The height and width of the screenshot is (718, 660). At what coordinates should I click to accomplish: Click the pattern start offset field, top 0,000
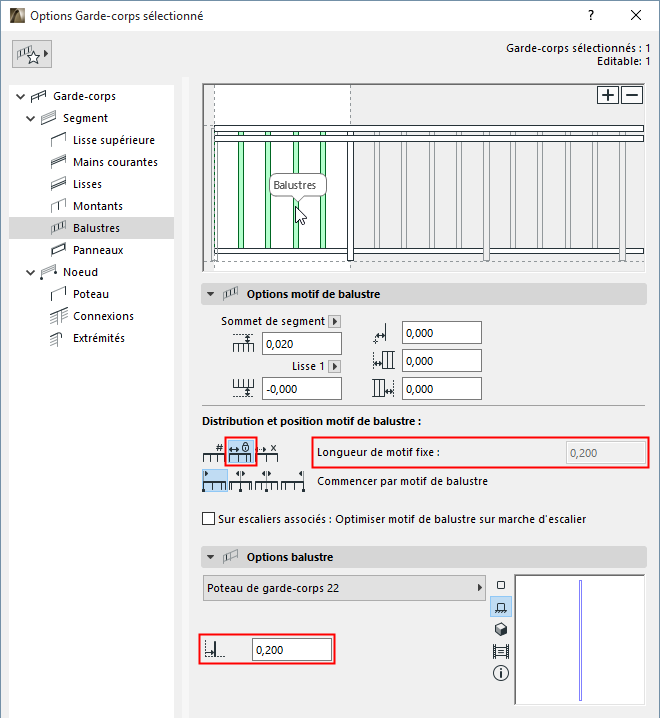tap(442, 333)
